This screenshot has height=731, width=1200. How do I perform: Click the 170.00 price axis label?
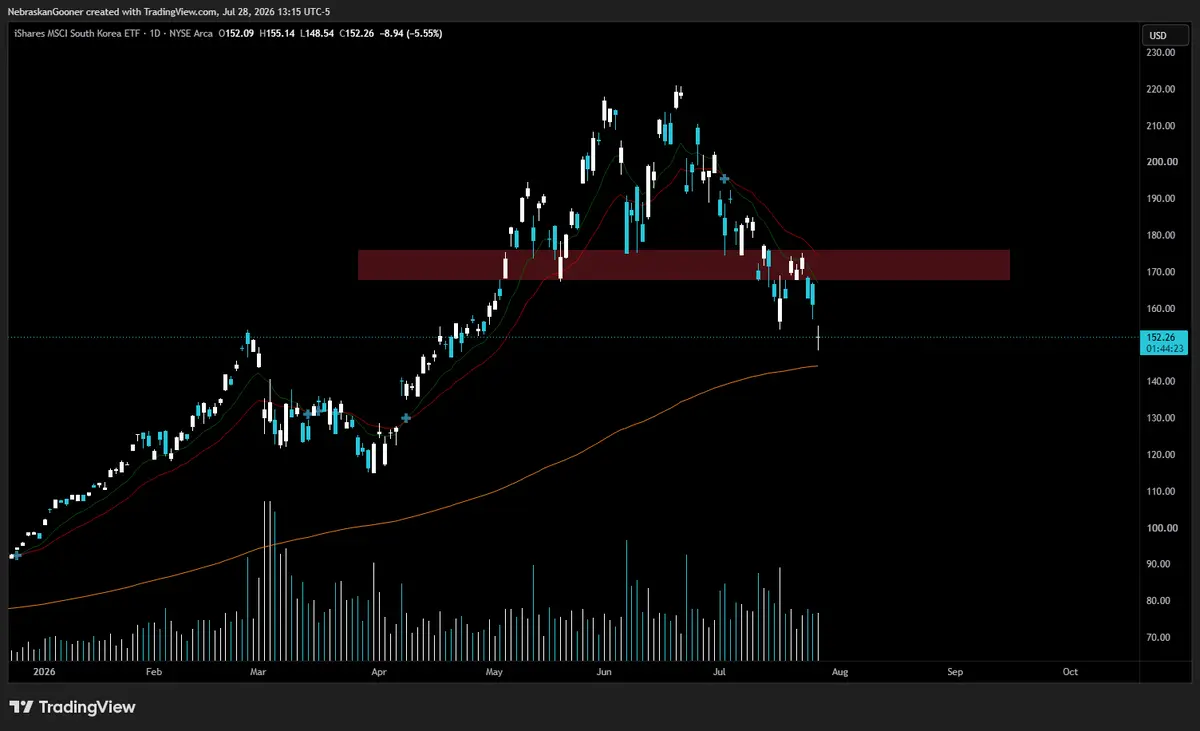pyautogui.click(x=1160, y=272)
